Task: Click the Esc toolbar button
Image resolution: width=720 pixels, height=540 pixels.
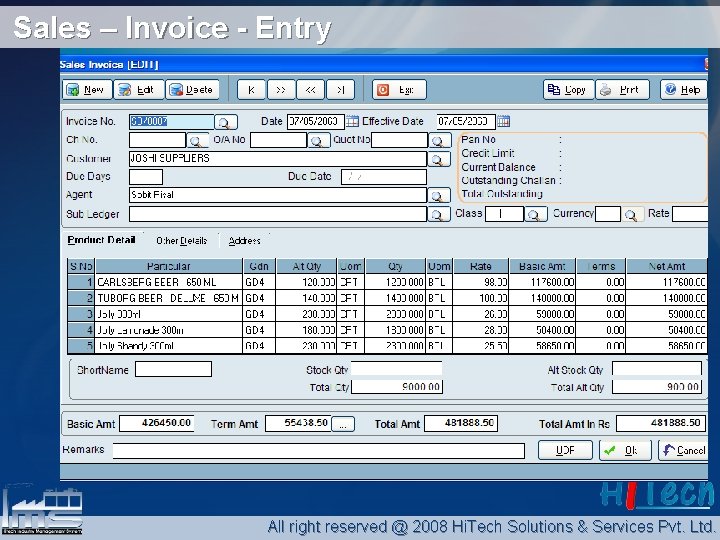Action: (399, 90)
